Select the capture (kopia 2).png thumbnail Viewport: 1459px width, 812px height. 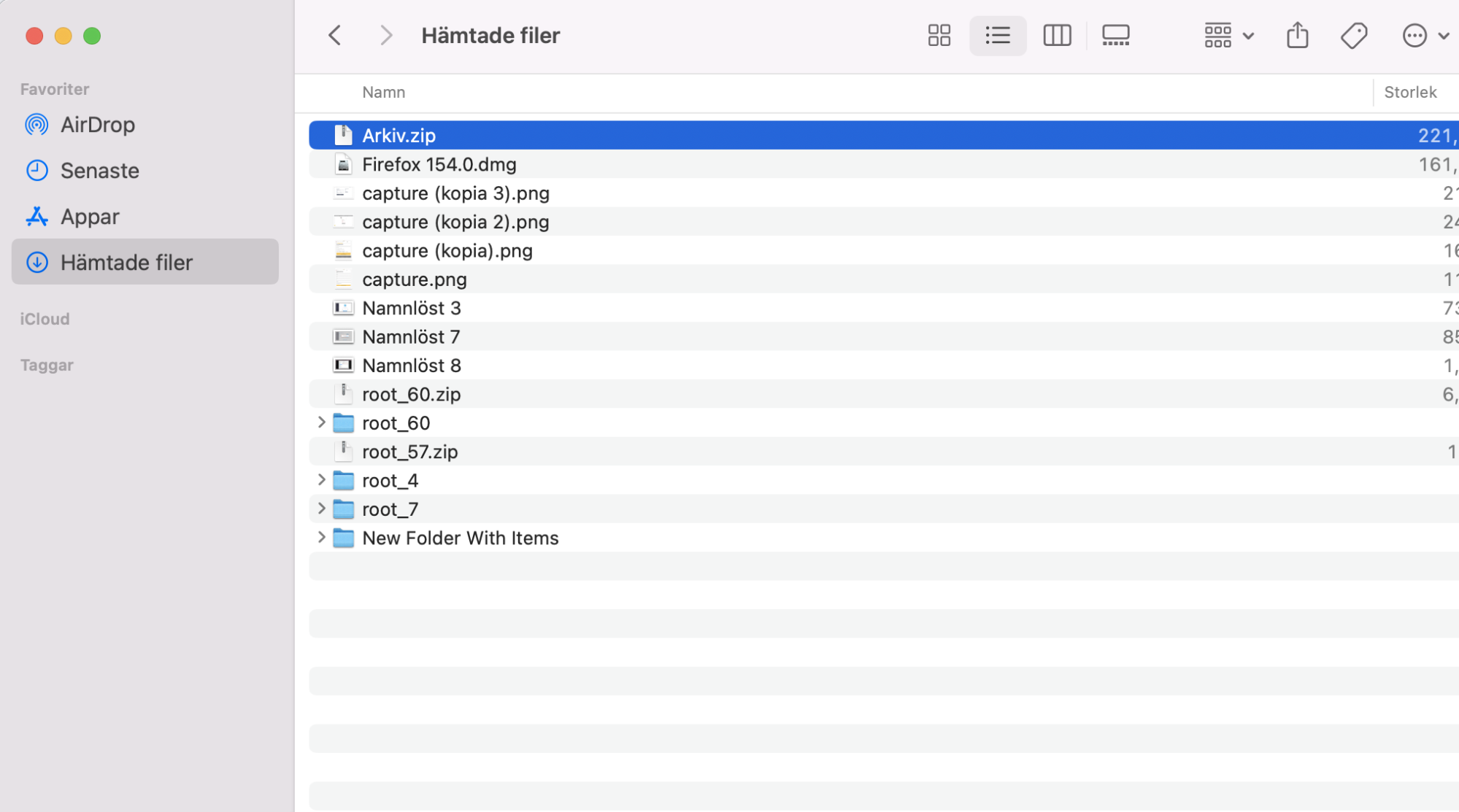coord(343,222)
